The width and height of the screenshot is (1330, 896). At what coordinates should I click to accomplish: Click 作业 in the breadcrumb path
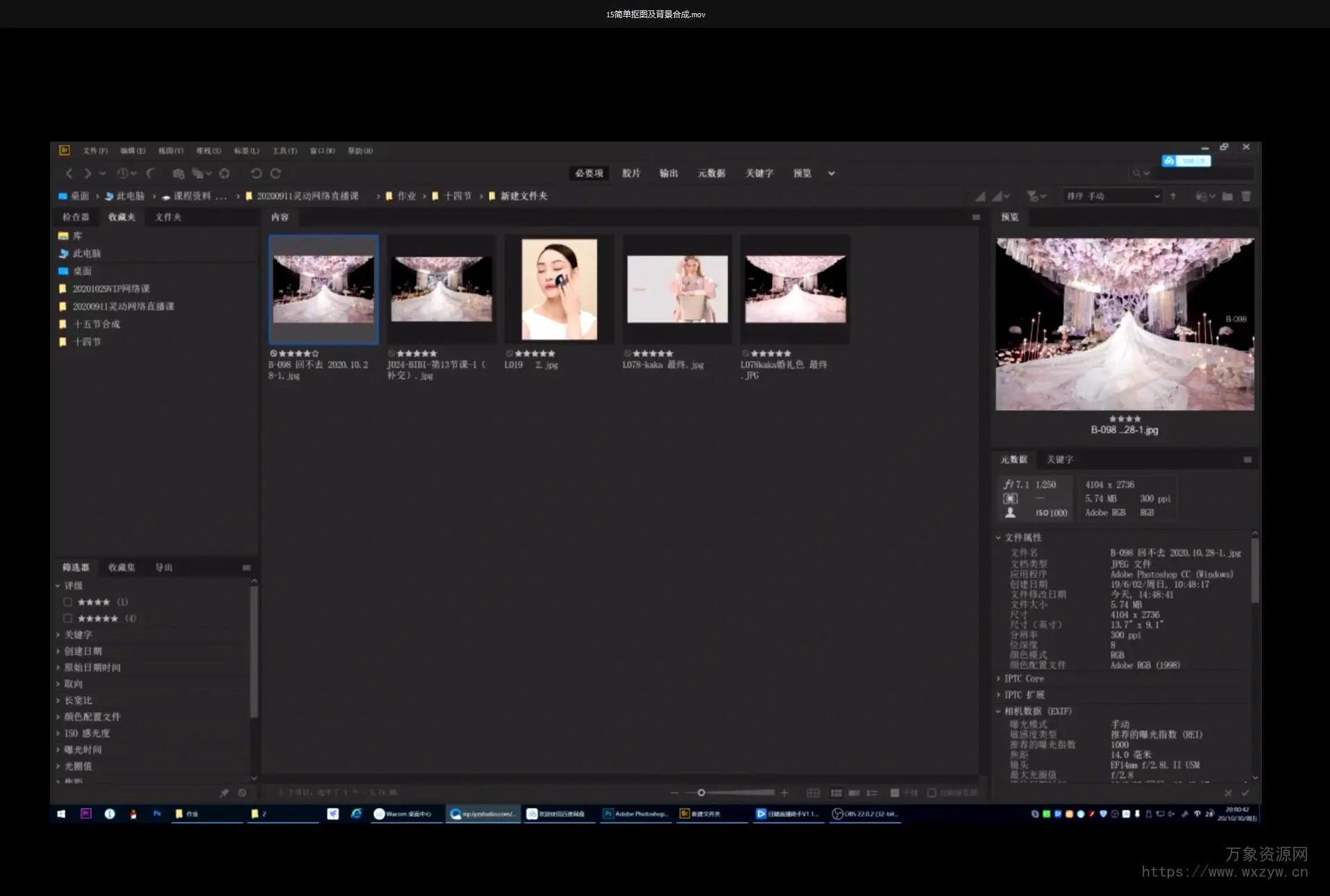(406, 196)
